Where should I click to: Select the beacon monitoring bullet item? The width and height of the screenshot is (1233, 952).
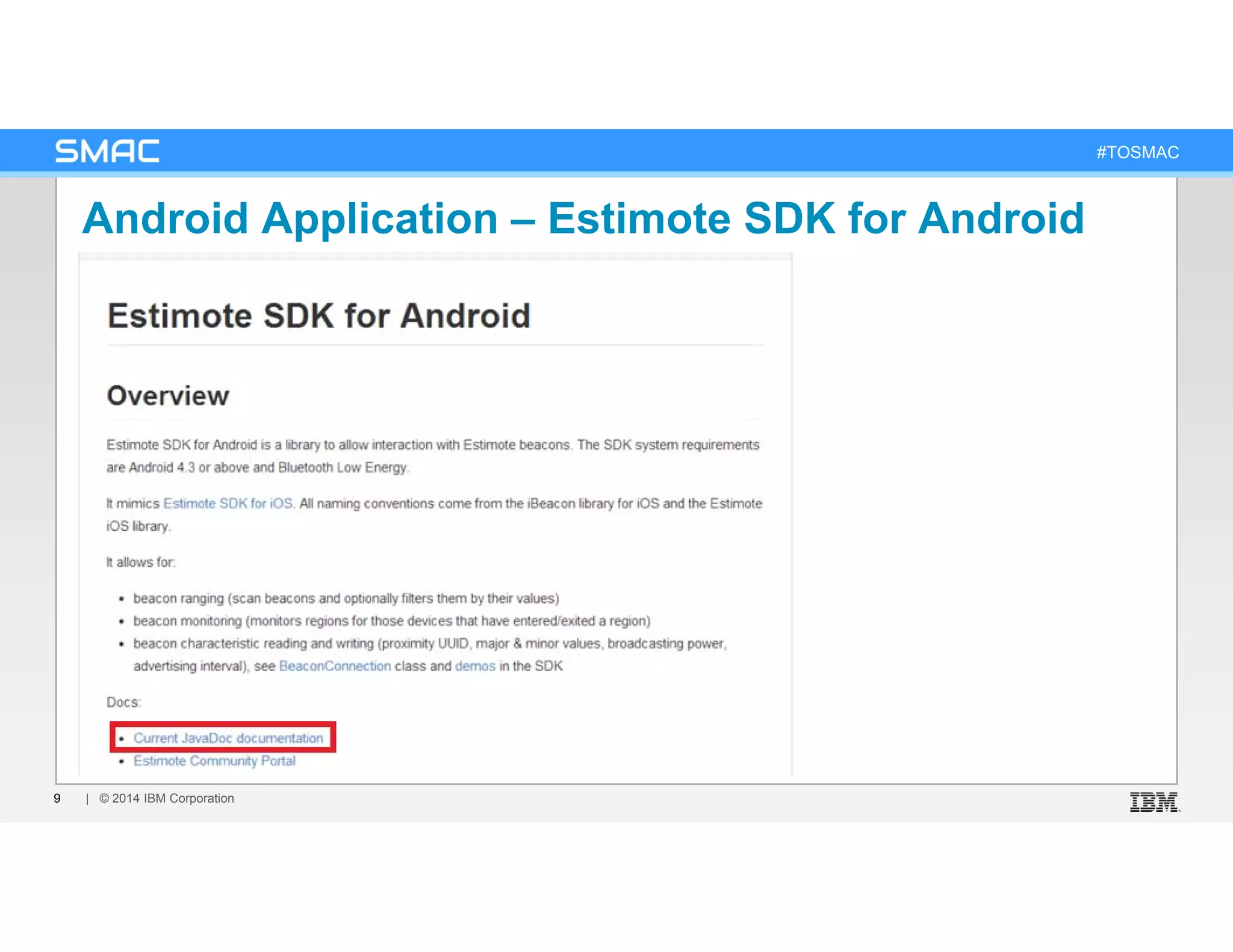coord(392,620)
